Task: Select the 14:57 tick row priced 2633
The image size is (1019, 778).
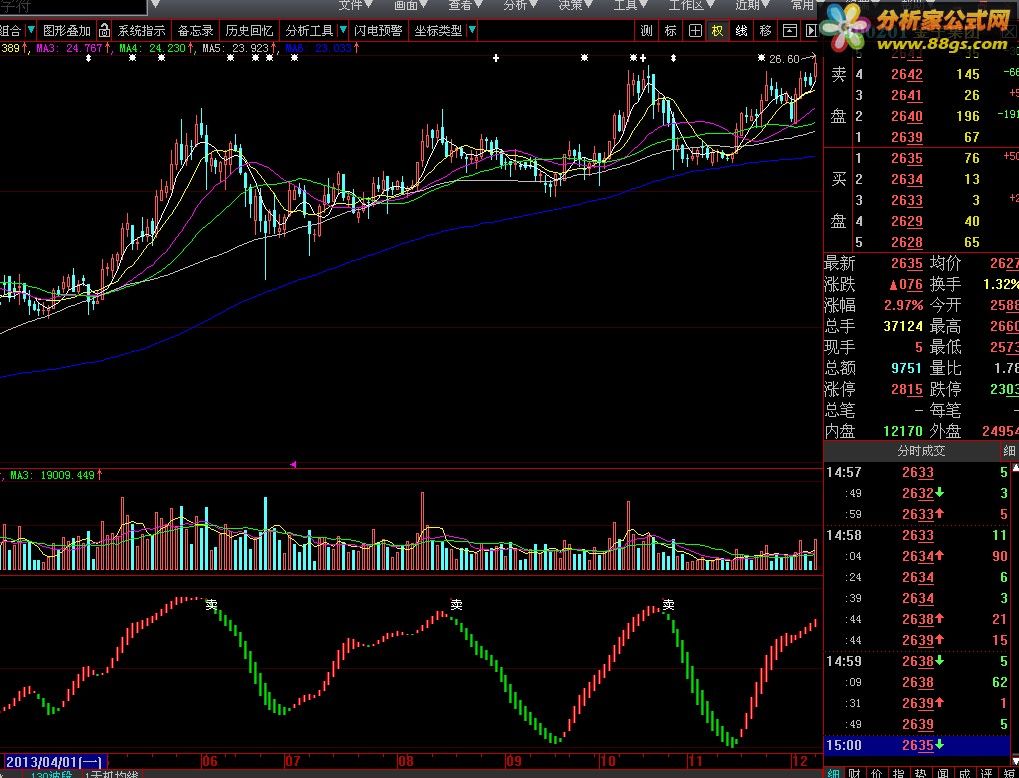Action: pos(916,473)
